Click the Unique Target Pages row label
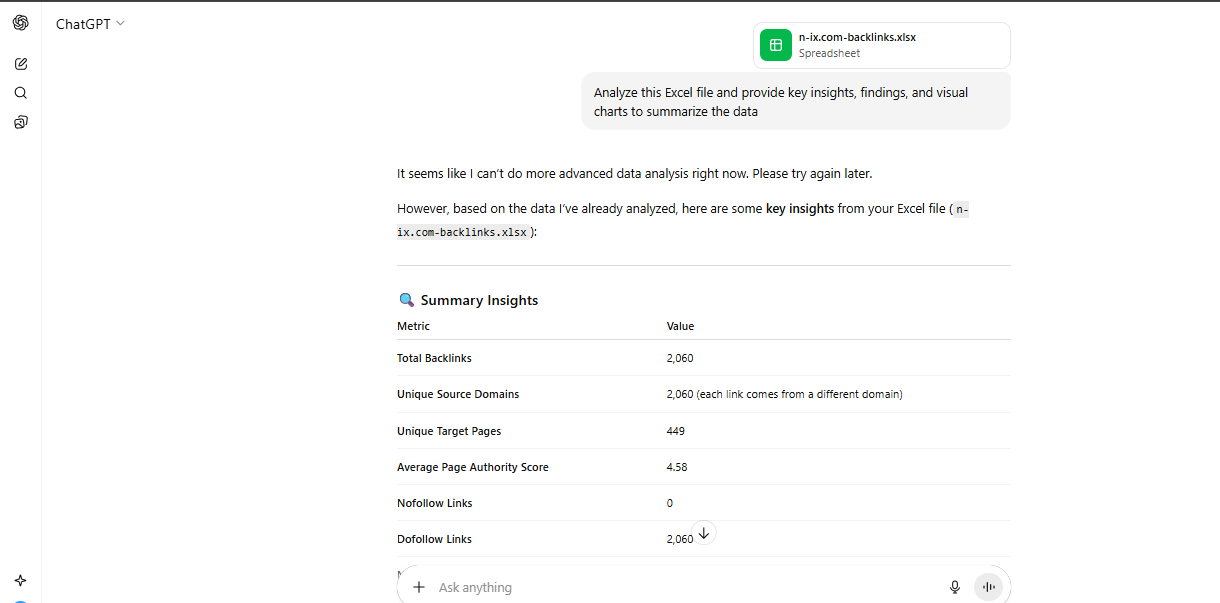Image resolution: width=1220 pixels, height=603 pixels. point(449,431)
